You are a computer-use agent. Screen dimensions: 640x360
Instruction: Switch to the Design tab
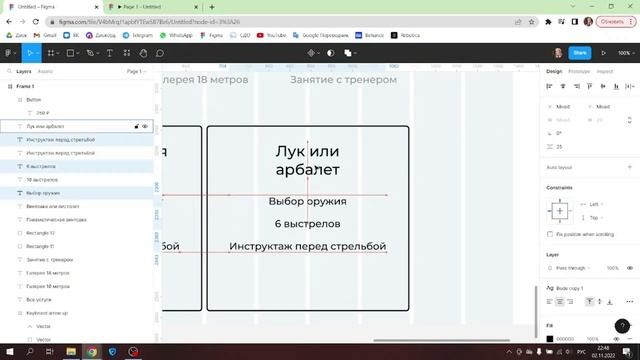pyautogui.click(x=554, y=71)
